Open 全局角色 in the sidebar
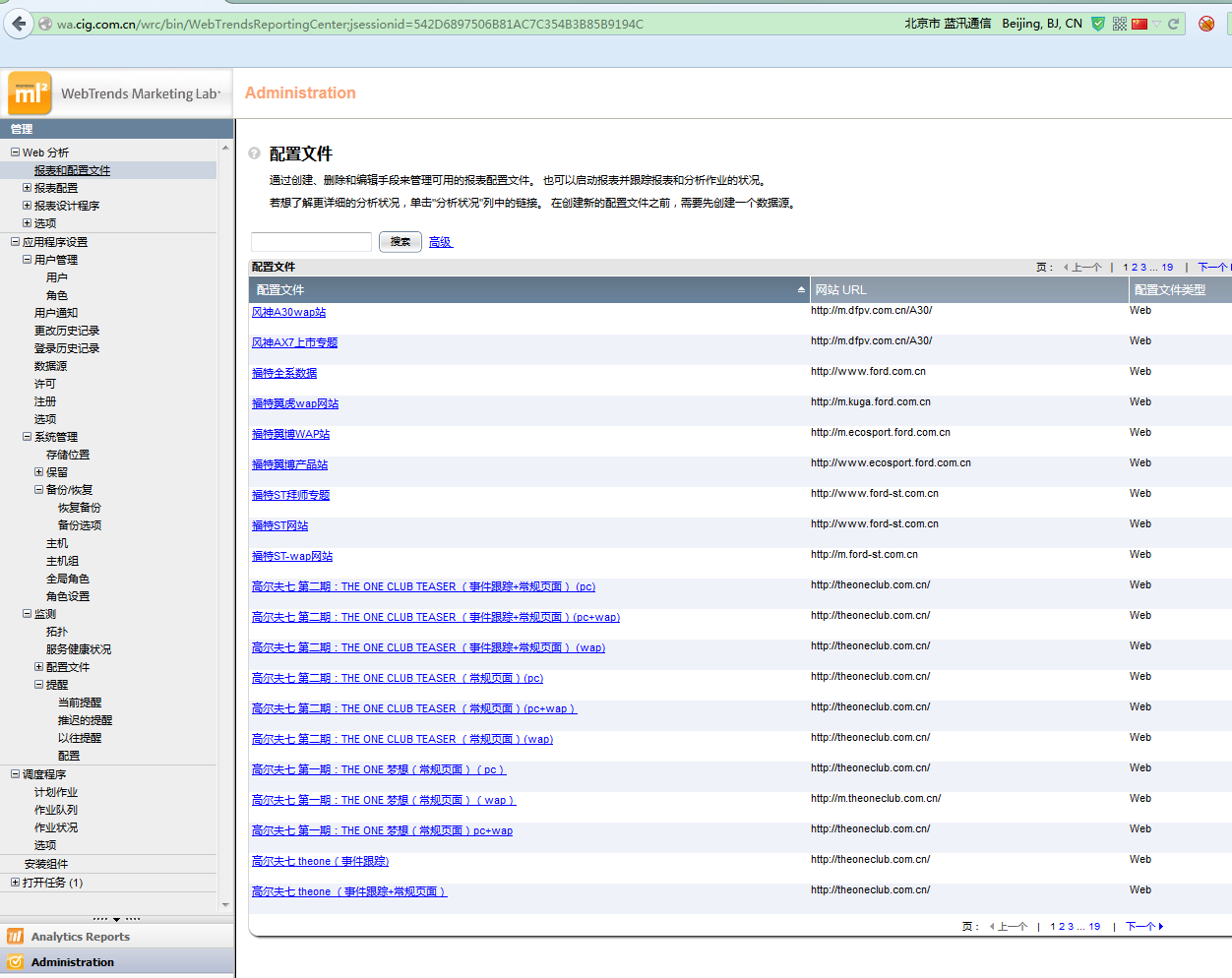 (x=67, y=579)
